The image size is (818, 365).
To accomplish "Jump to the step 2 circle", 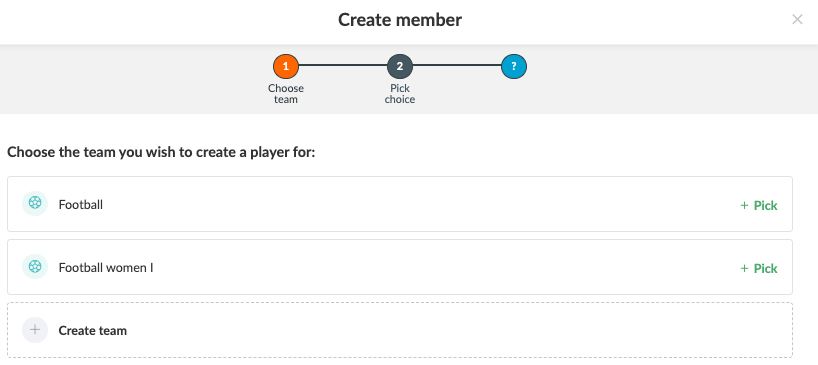I will click(400, 66).
